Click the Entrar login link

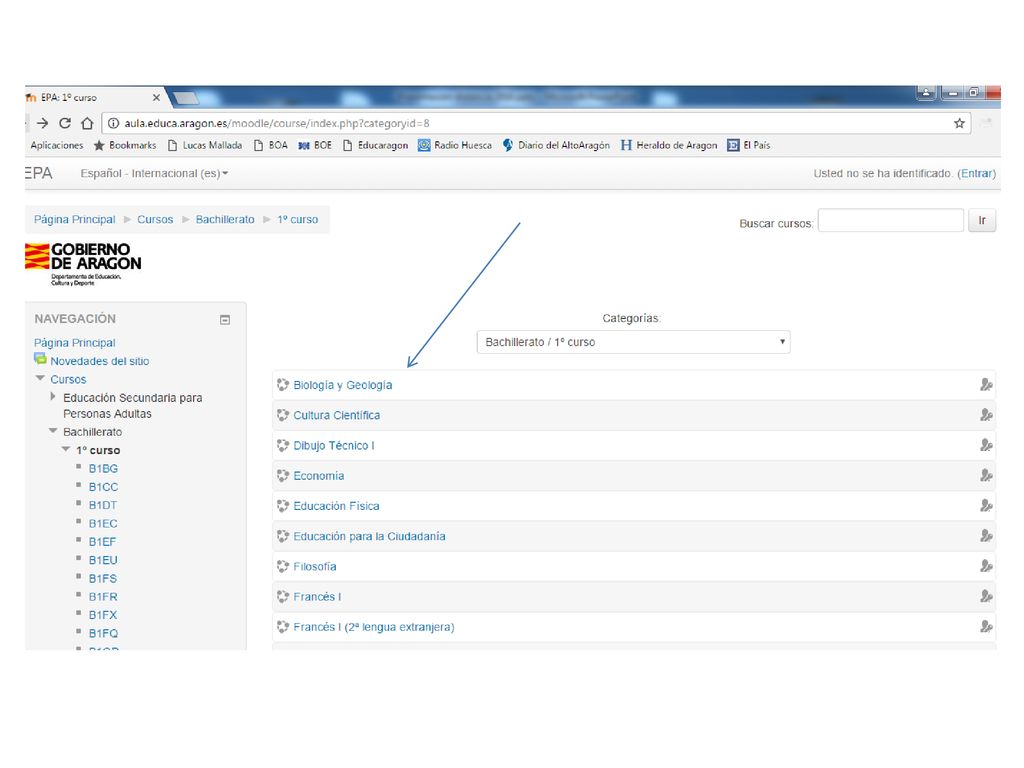(977, 173)
